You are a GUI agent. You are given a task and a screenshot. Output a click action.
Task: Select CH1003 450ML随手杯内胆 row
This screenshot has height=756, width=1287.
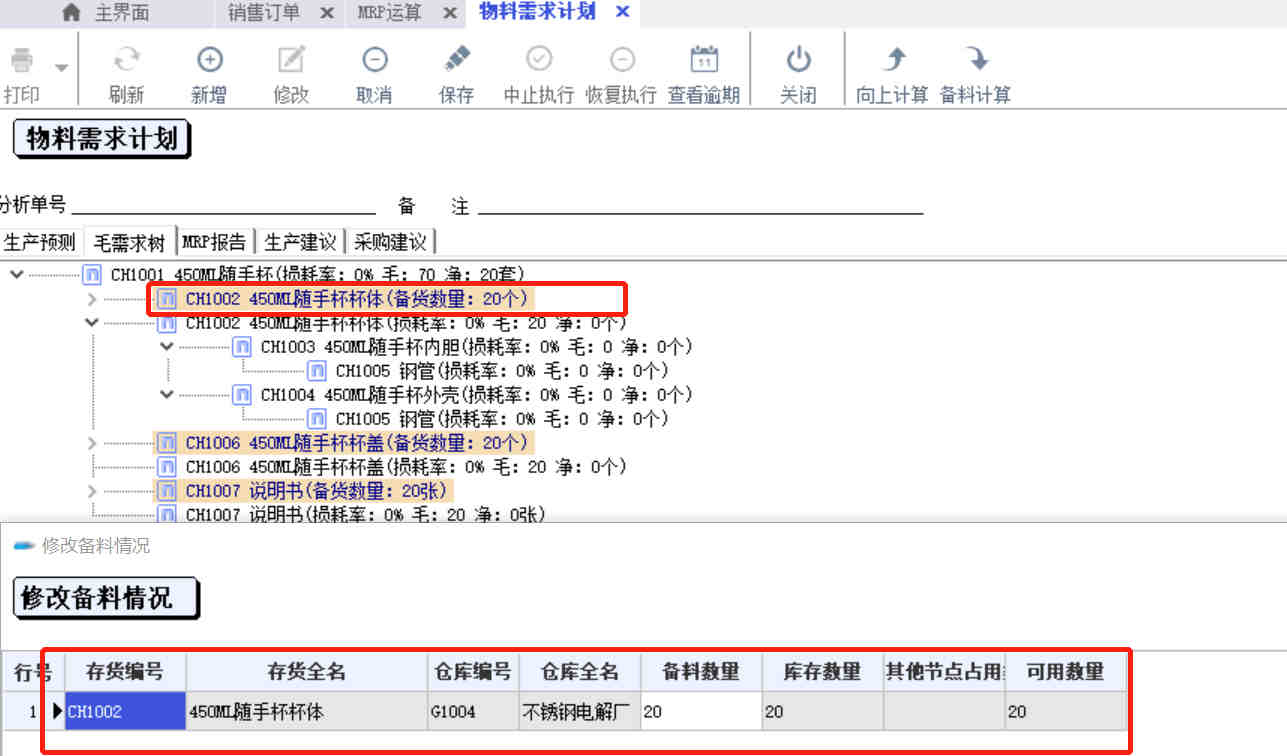476,347
